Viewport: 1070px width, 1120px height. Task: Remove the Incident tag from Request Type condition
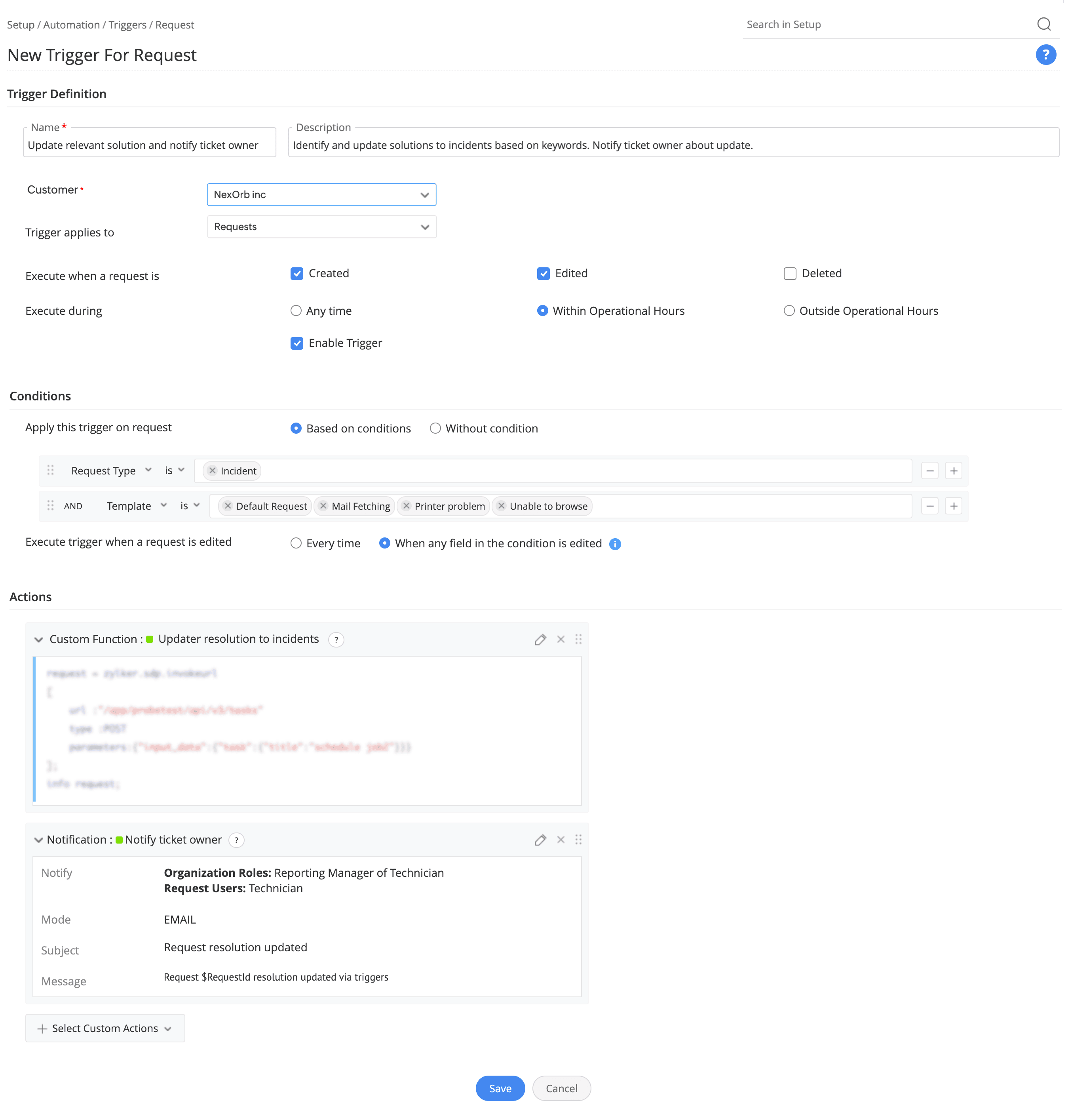point(212,471)
